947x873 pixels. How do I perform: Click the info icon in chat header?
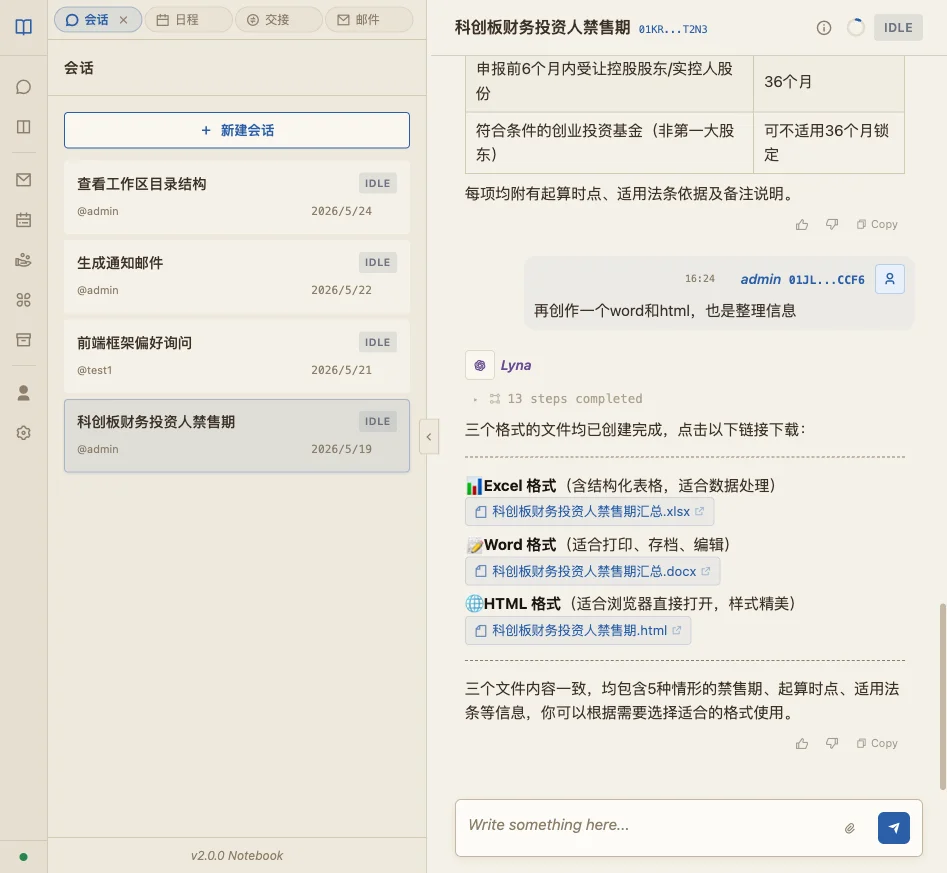coord(824,28)
